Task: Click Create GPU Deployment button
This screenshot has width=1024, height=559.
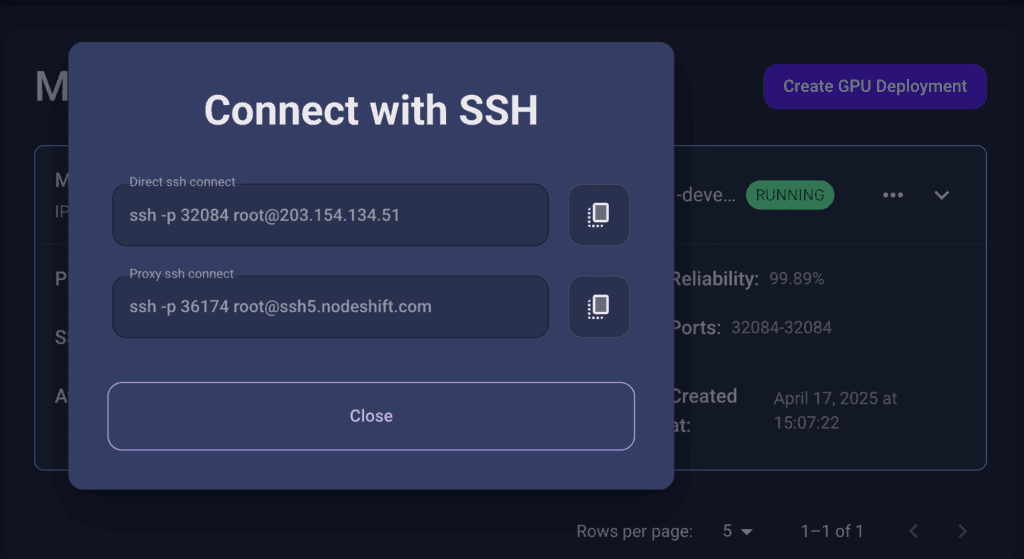Action: pos(874,86)
